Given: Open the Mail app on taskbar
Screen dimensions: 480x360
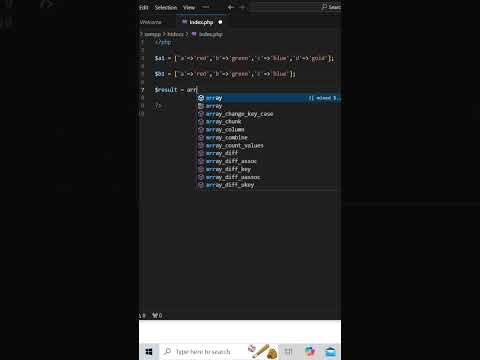Looking at the screenshot, I should click(x=331, y=352).
